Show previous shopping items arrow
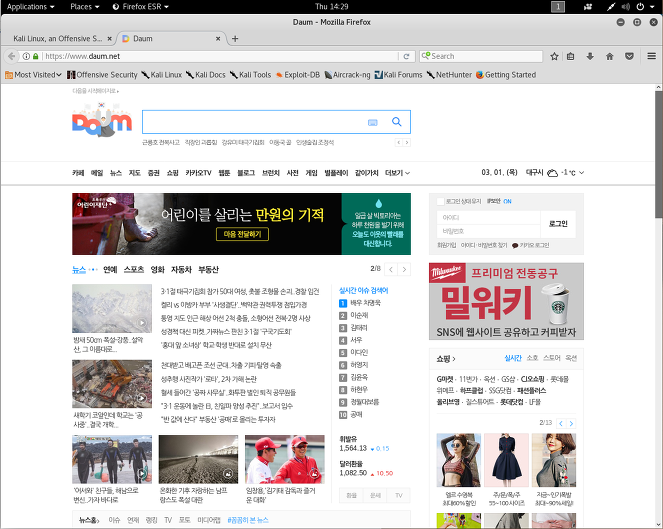 tap(561, 423)
